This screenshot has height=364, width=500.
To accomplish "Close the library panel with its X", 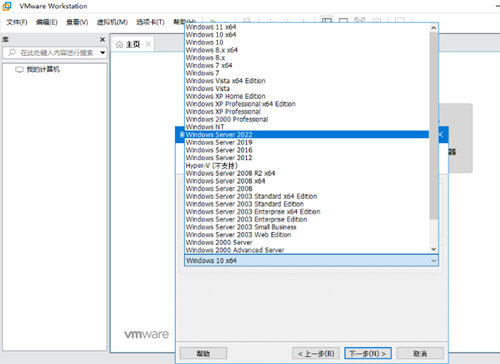I will click(102, 39).
